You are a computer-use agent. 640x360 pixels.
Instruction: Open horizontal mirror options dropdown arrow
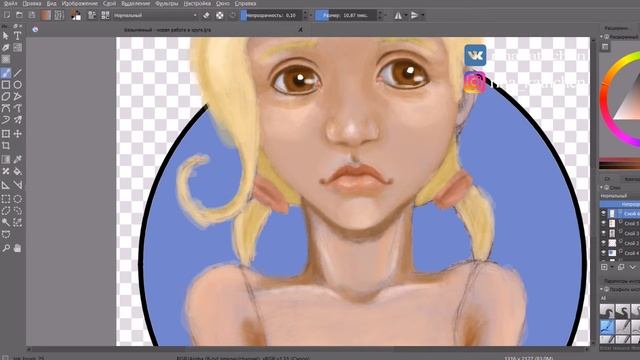coord(405,16)
